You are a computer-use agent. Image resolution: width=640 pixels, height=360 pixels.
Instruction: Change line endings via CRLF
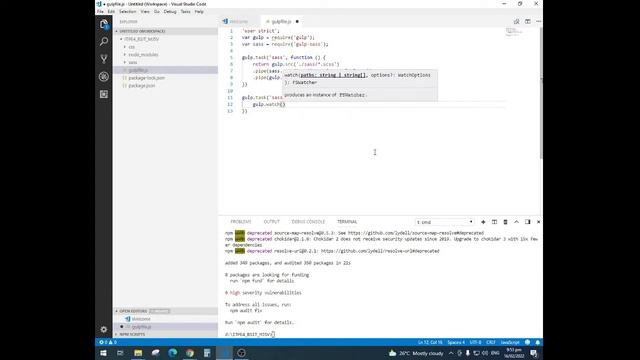[491, 342]
